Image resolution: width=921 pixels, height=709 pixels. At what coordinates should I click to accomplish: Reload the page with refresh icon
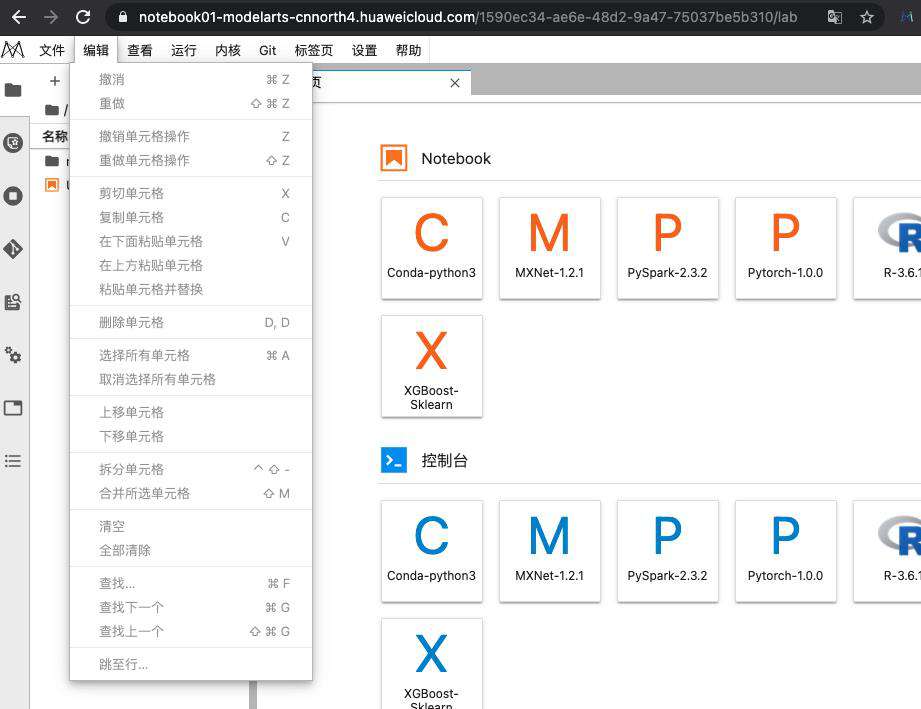pyautogui.click(x=83, y=17)
